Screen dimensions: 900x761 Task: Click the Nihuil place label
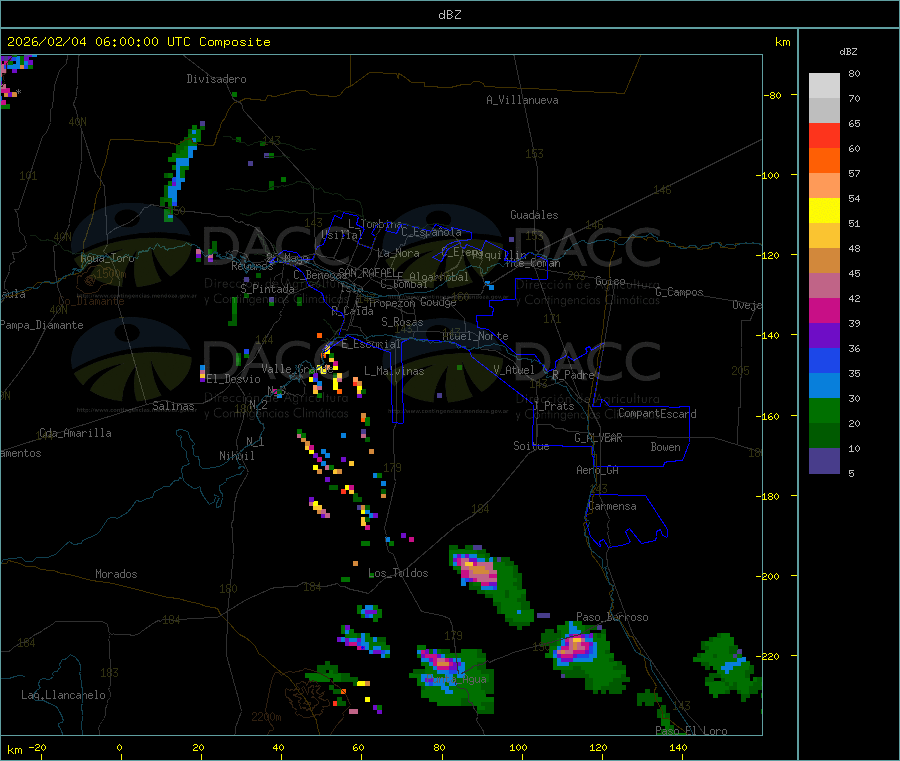coord(236,456)
